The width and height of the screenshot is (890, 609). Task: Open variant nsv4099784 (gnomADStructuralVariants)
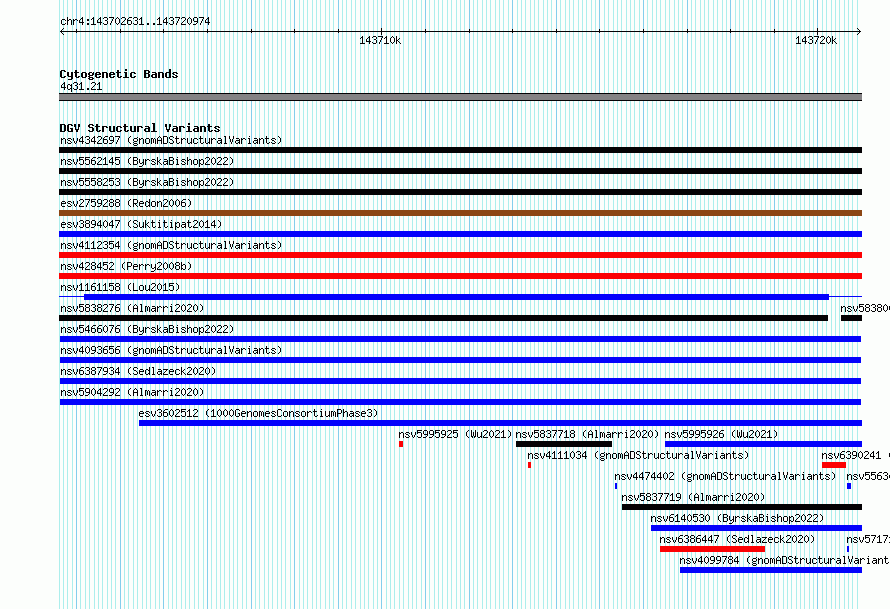771,570
